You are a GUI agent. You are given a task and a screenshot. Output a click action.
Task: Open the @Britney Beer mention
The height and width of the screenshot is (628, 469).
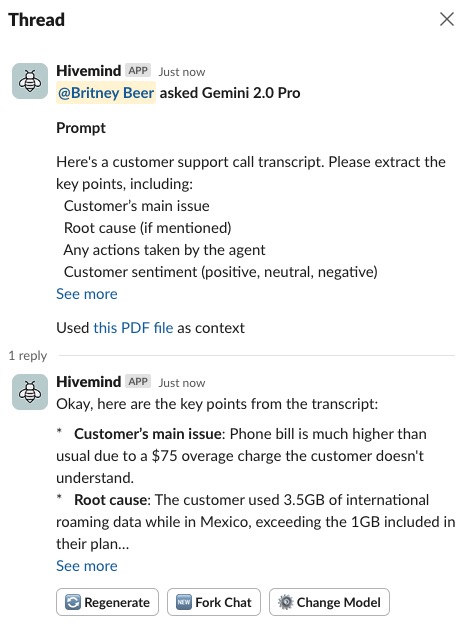tap(106, 93)
